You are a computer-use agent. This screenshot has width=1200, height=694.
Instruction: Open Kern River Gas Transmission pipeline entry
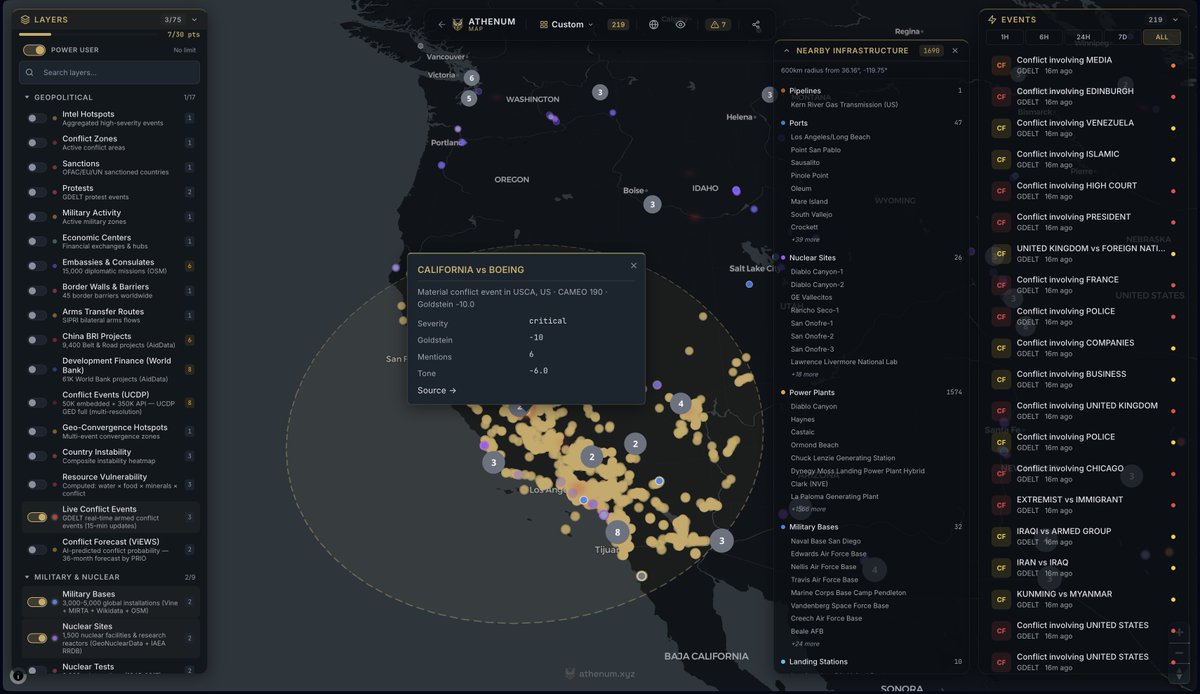pyautogui.click(x=844, y=104)
